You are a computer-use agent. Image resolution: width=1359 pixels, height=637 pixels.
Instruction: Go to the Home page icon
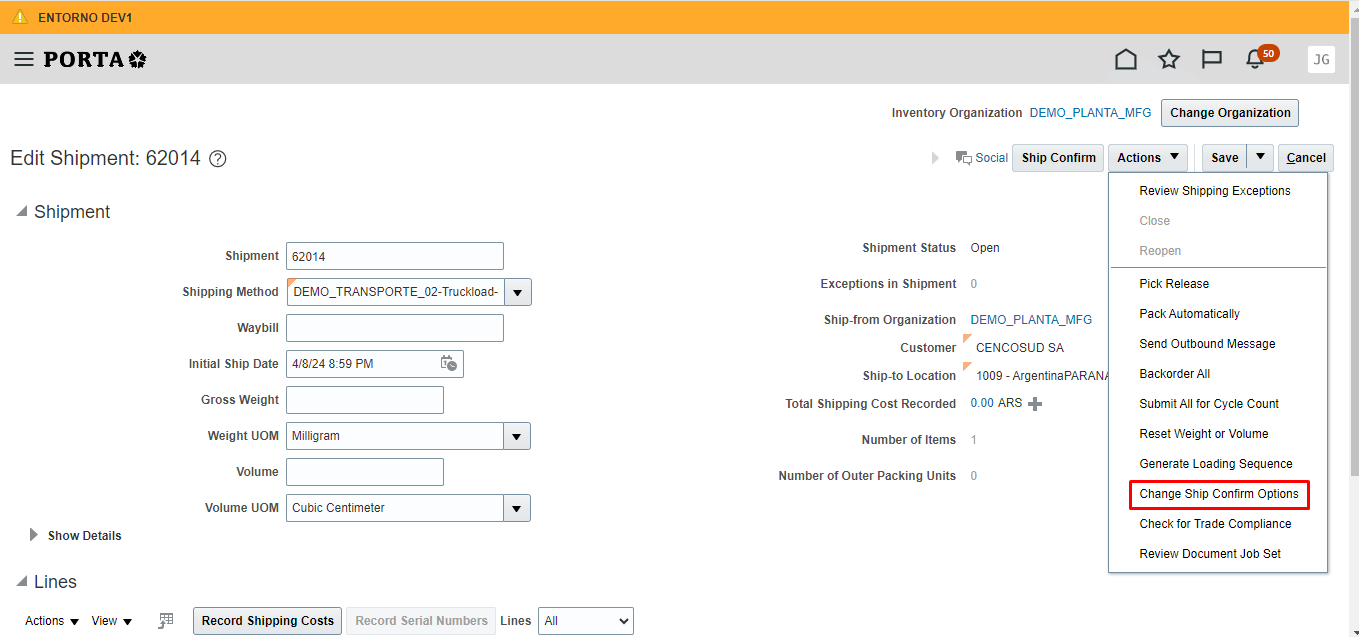(x=1126, y=60)
